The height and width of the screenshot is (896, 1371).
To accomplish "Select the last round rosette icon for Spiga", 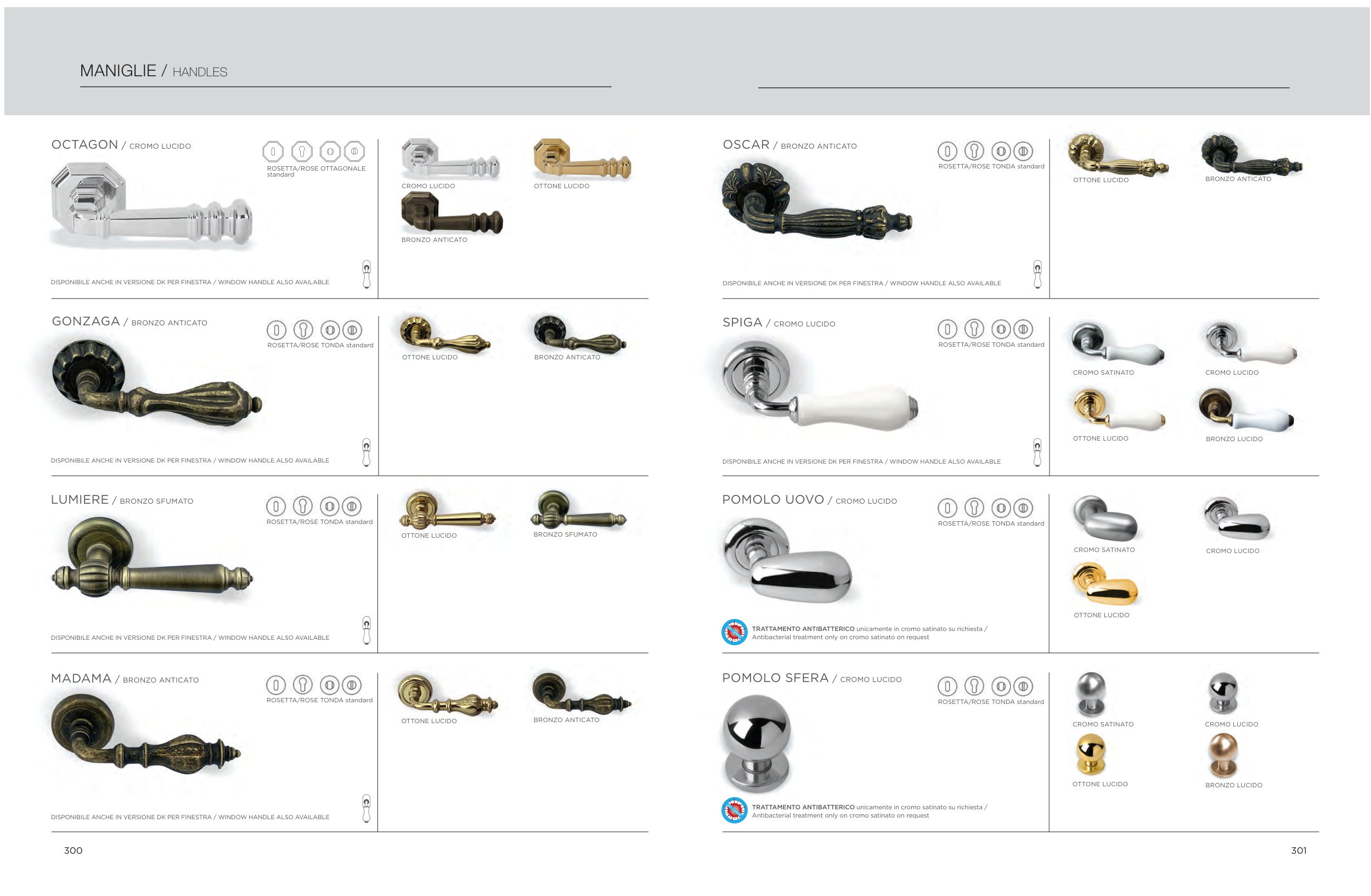I will tap(1023, 329).
